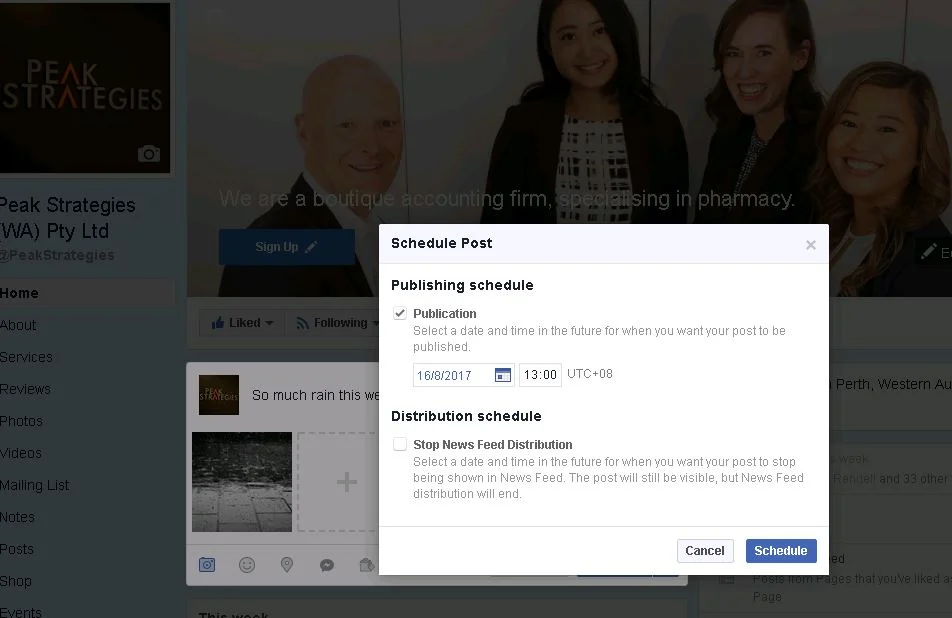The image size is (952, 618).
Task: Click the pencil edit icon on the cover photo
Action: [x=928, y=251]
